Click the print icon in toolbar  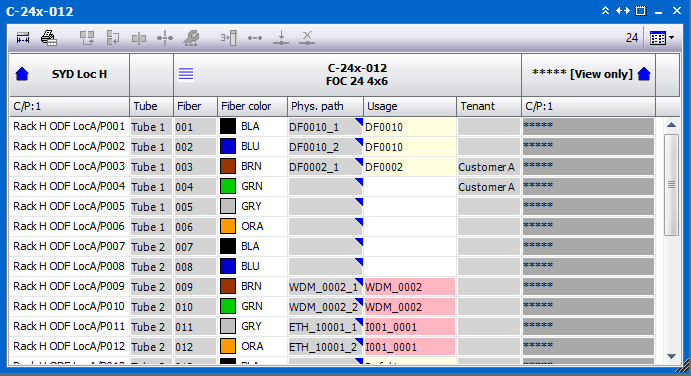[x=48, y=38]
